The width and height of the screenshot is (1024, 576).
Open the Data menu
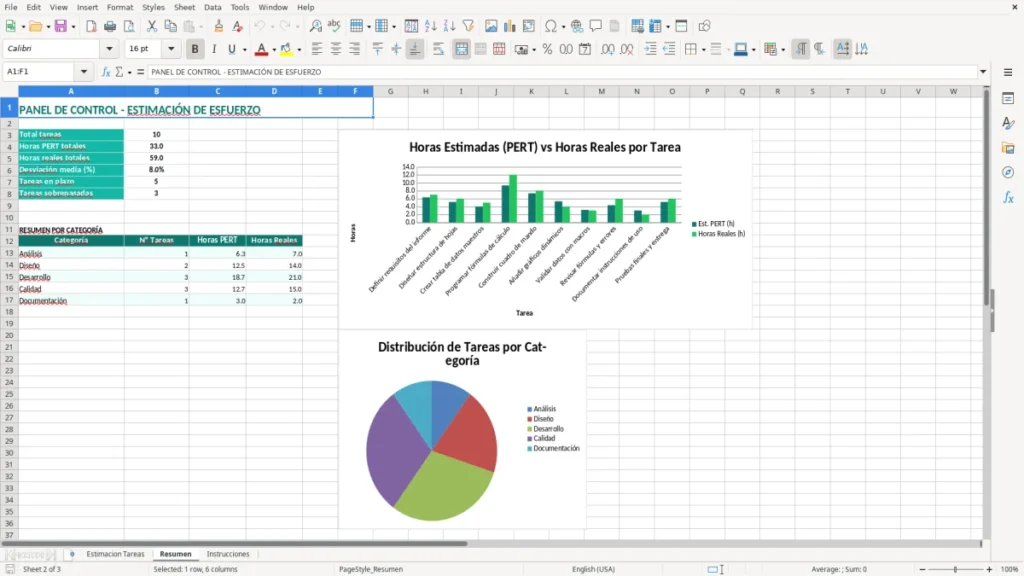click(x=212, y=7)
